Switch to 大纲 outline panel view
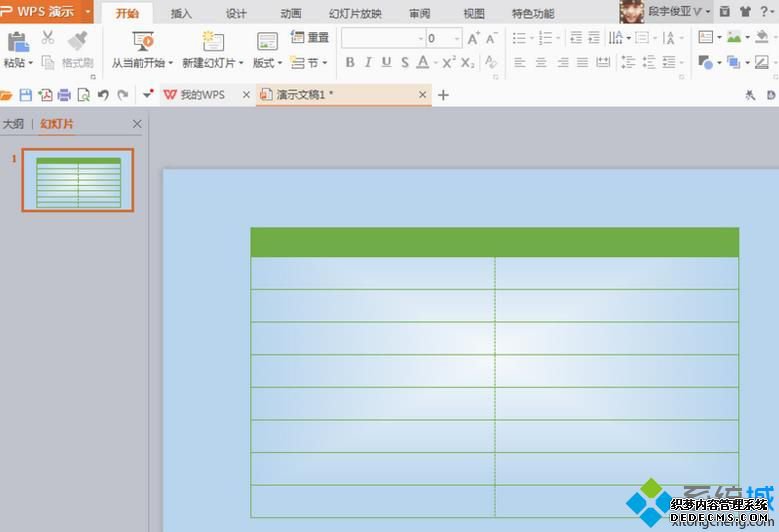 13,124
